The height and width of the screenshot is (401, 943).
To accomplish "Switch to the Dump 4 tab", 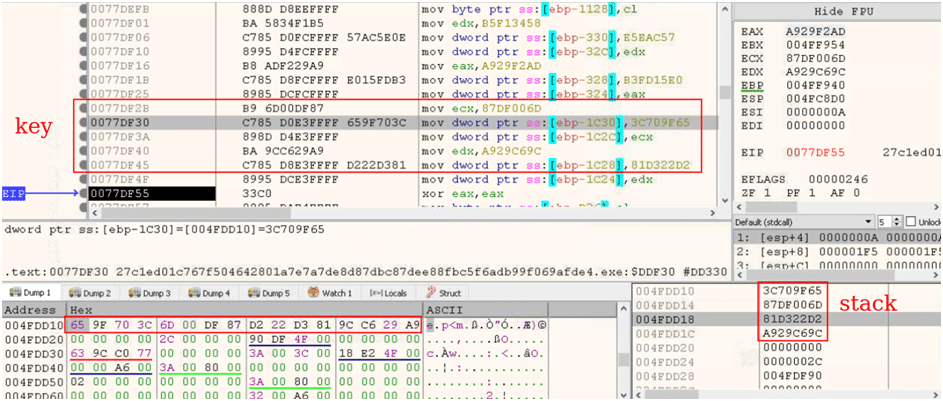I will (x=209, y=293).
